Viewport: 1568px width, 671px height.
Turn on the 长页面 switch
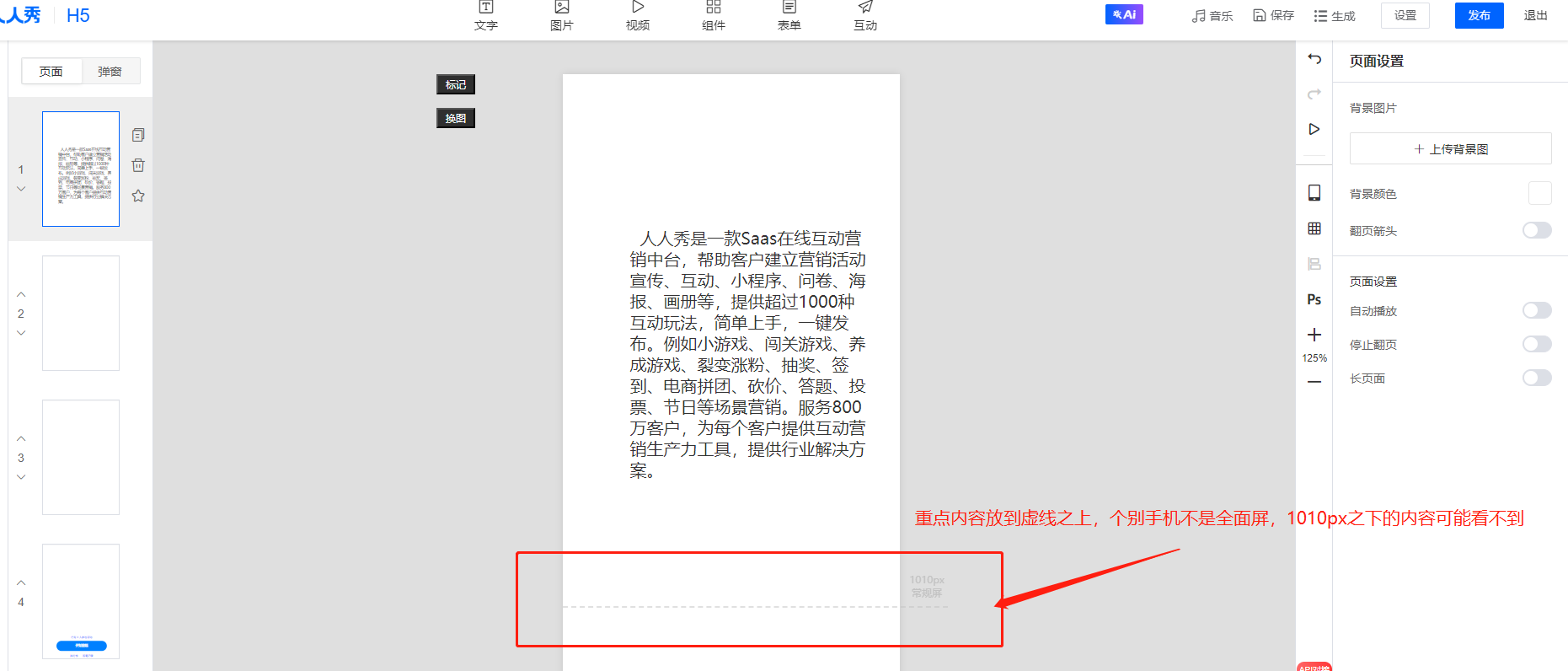click(1537, 378)
